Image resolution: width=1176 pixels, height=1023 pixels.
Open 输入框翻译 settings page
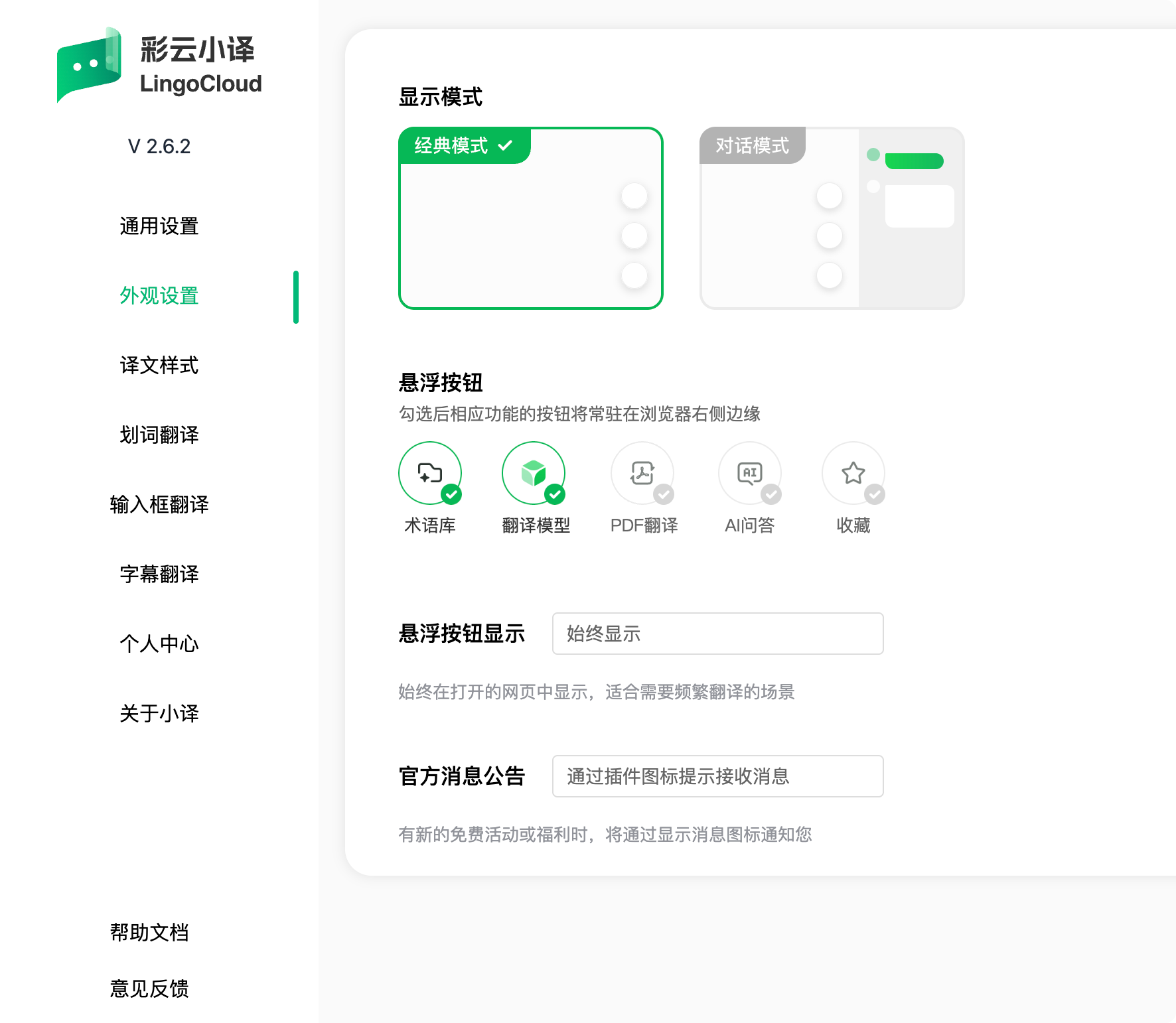159,505
